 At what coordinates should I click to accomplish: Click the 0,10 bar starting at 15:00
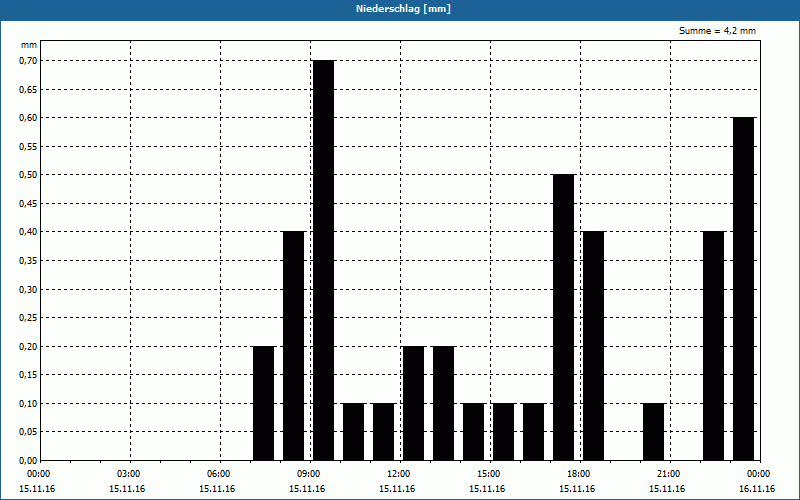tap(504, 432)
